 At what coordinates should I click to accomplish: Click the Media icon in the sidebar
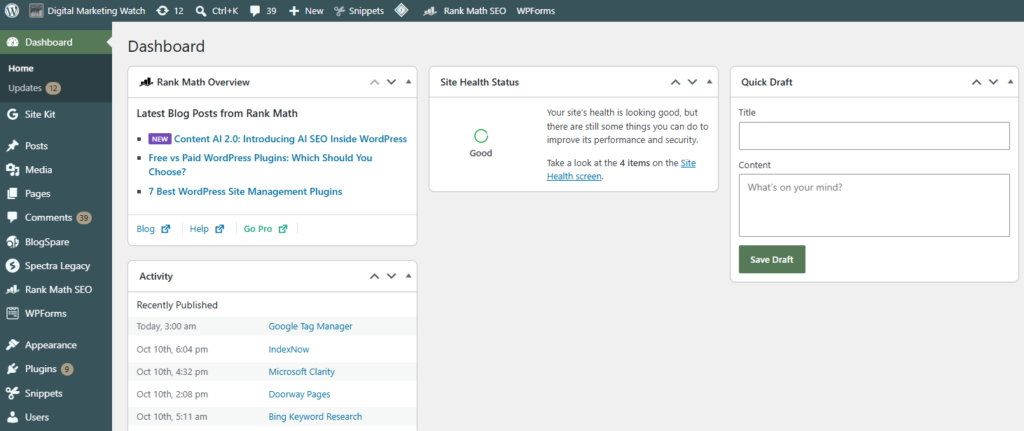coord(12,170)
